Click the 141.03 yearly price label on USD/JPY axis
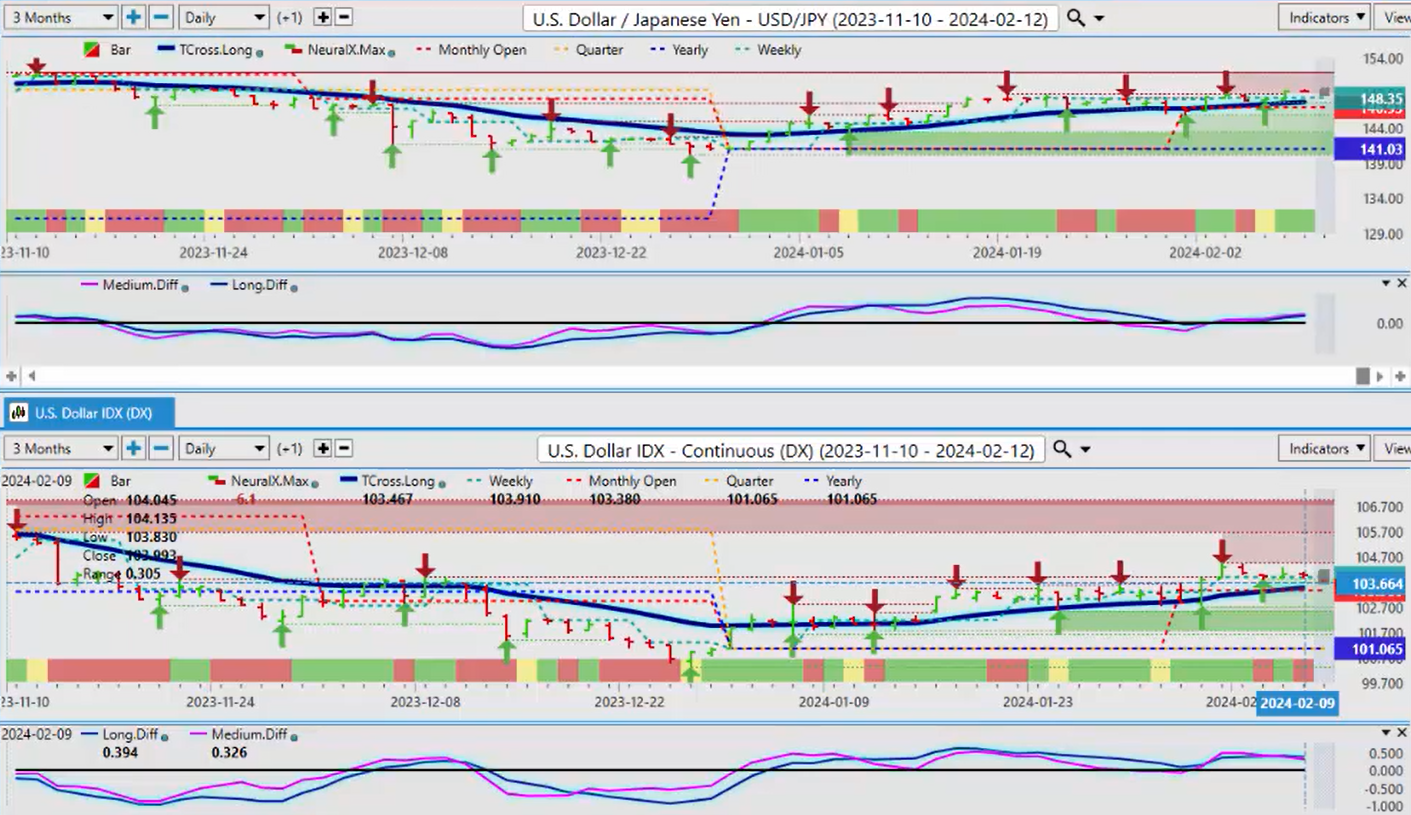The width and height of the screenshot is (1411, 815). [1372, 150]
